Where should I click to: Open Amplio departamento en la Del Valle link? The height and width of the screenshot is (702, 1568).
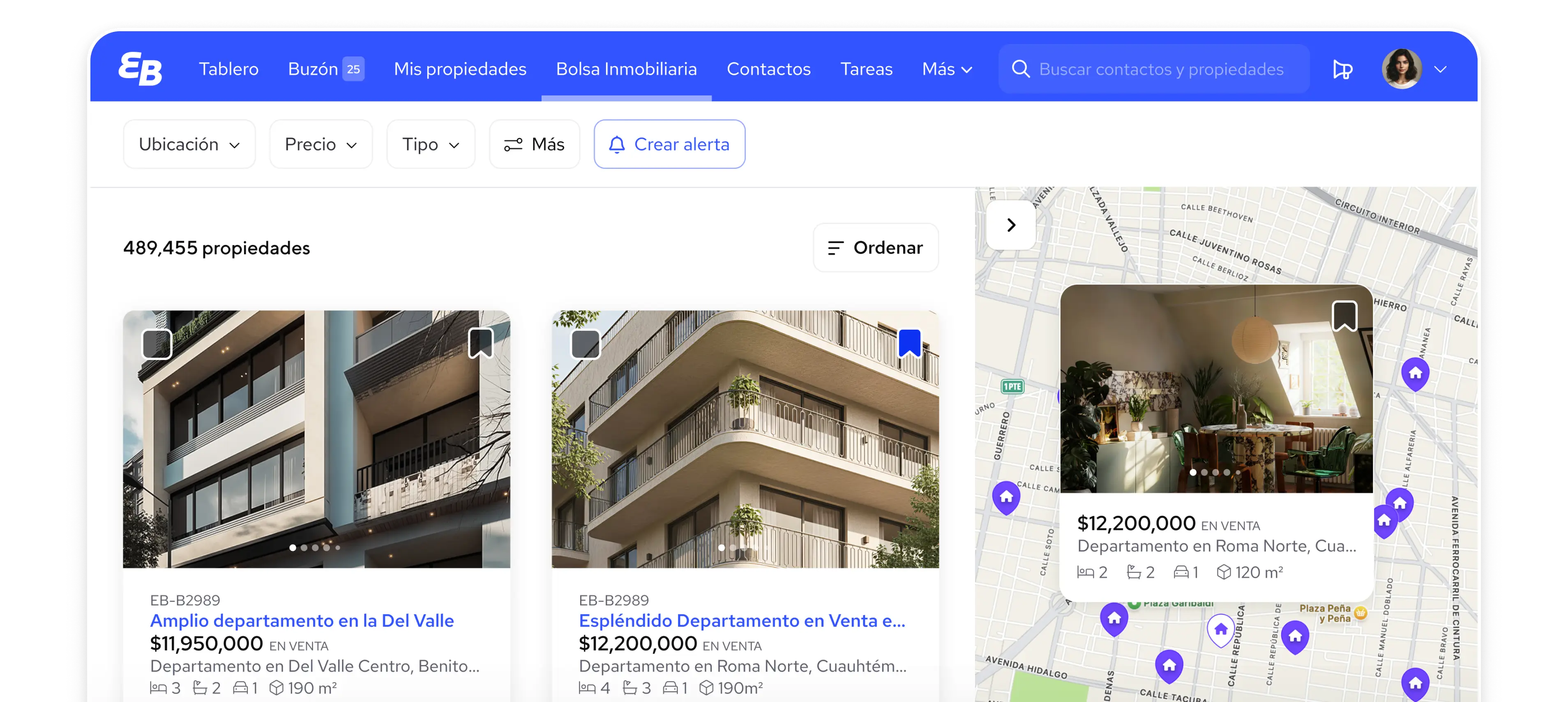[x=302, y=620]
